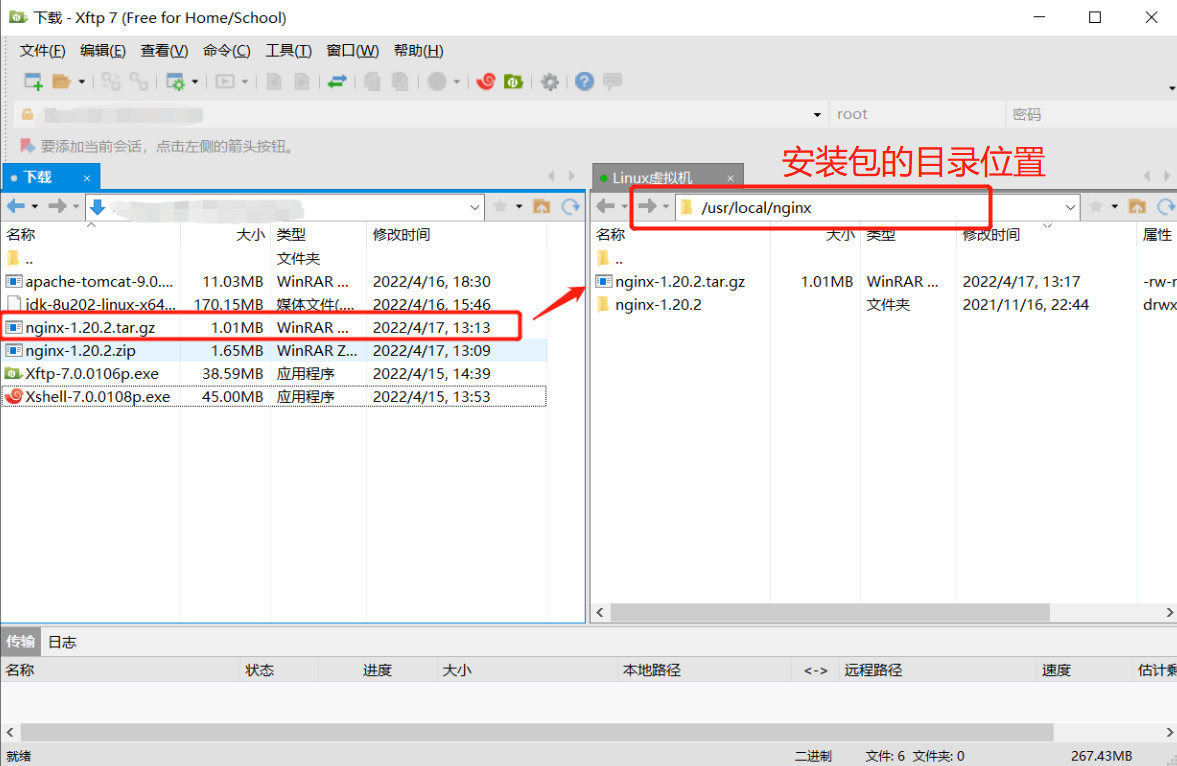Click the Open Session folder icon

[x=61, y=81]
